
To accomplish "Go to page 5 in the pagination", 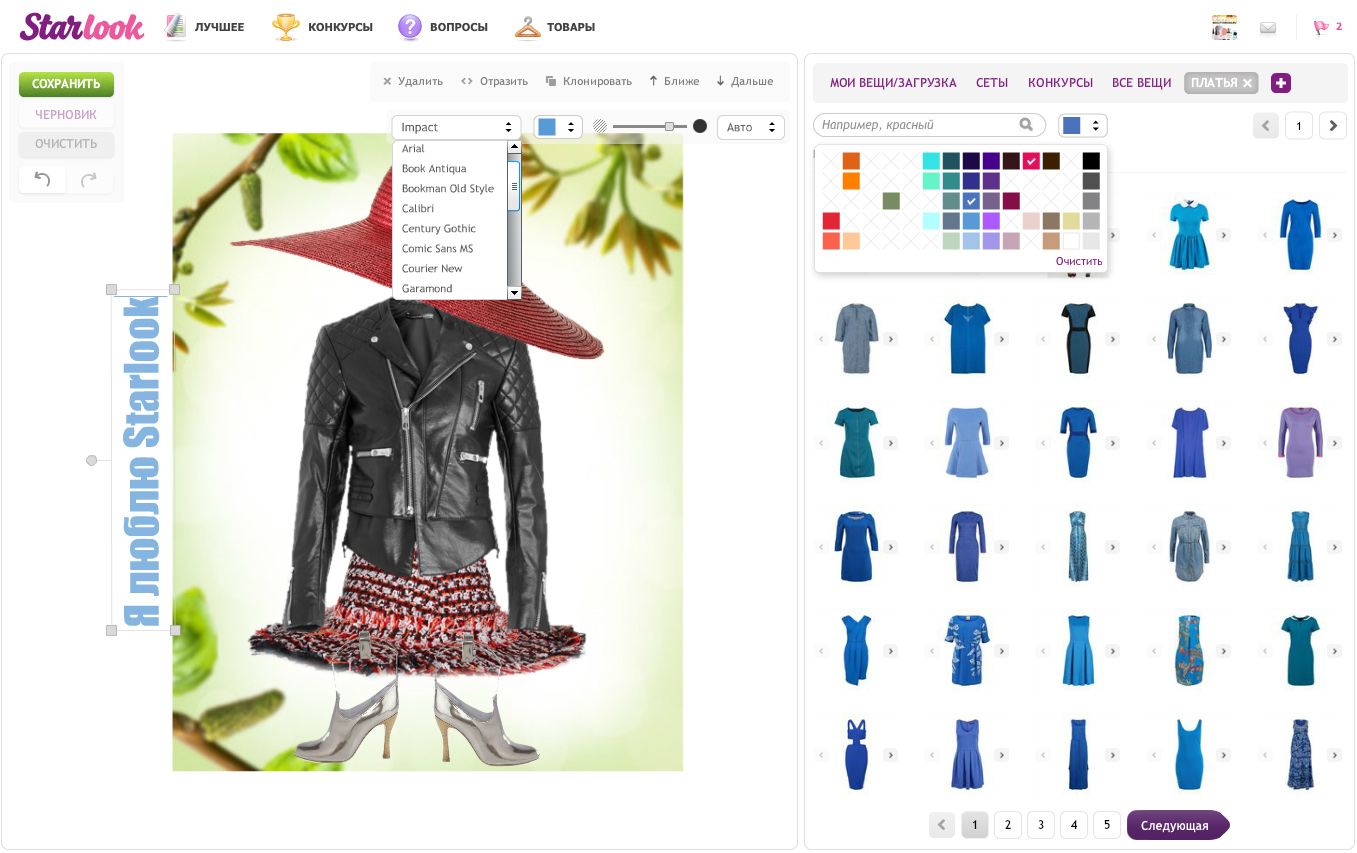I will (1107, 825).
